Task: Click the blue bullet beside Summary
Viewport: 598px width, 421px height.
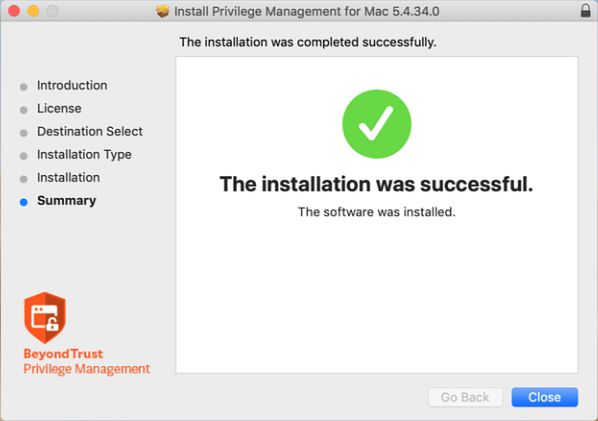Action: (24, 202)
